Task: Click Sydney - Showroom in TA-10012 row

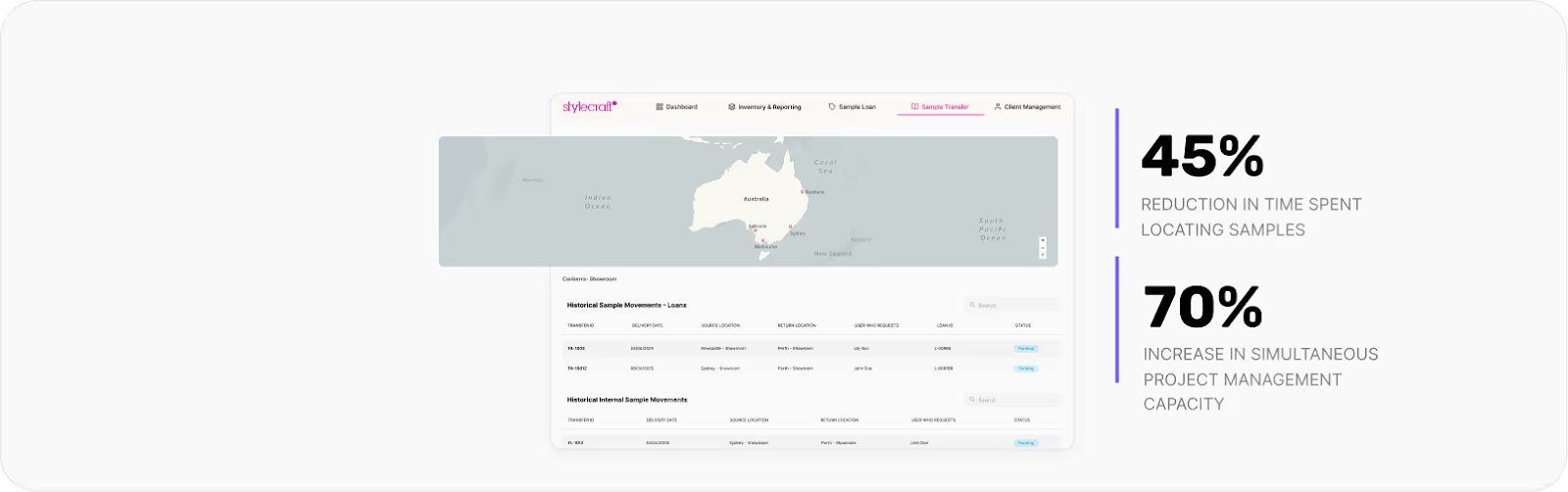Action: (x=720, y=369)
